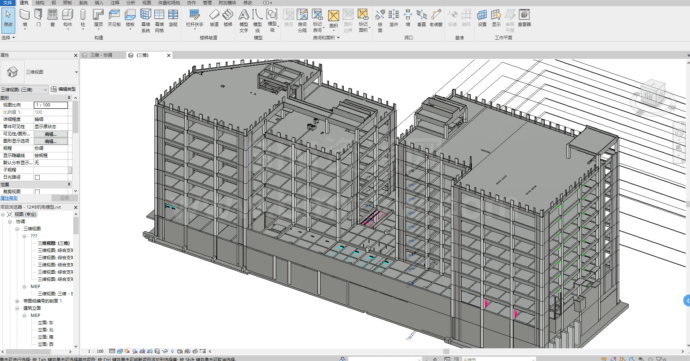
Task: Choose the Wall opening (墙) tool
Action: click(408, 19)
